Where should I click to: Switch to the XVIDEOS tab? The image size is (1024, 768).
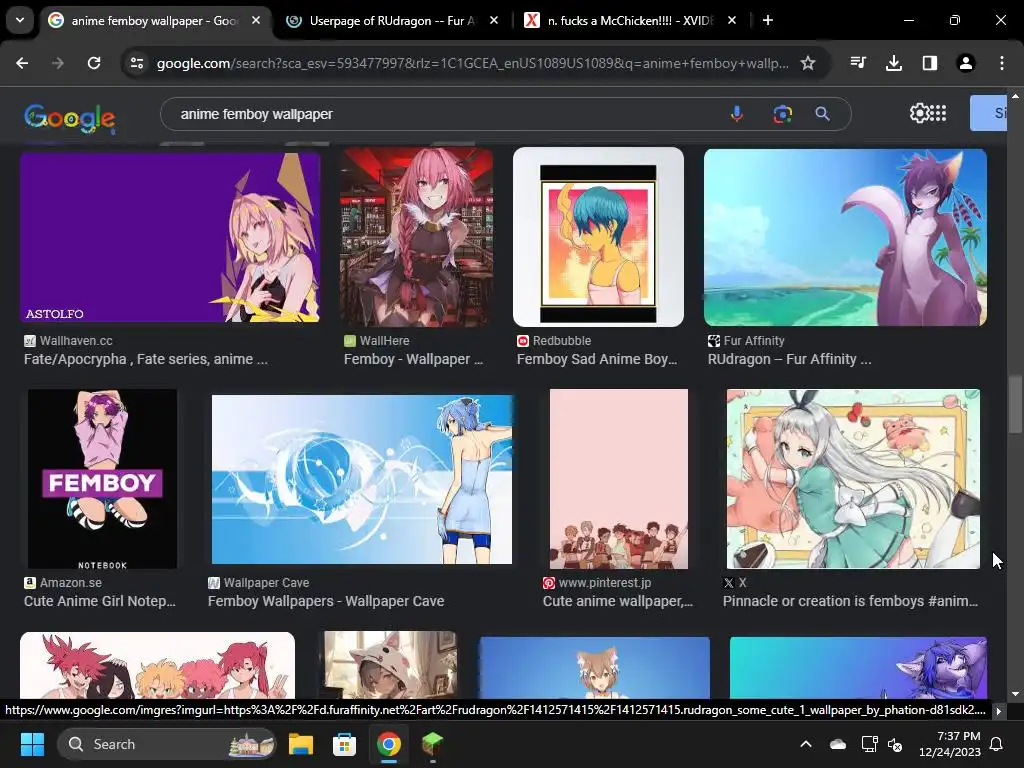click(631, 20)
